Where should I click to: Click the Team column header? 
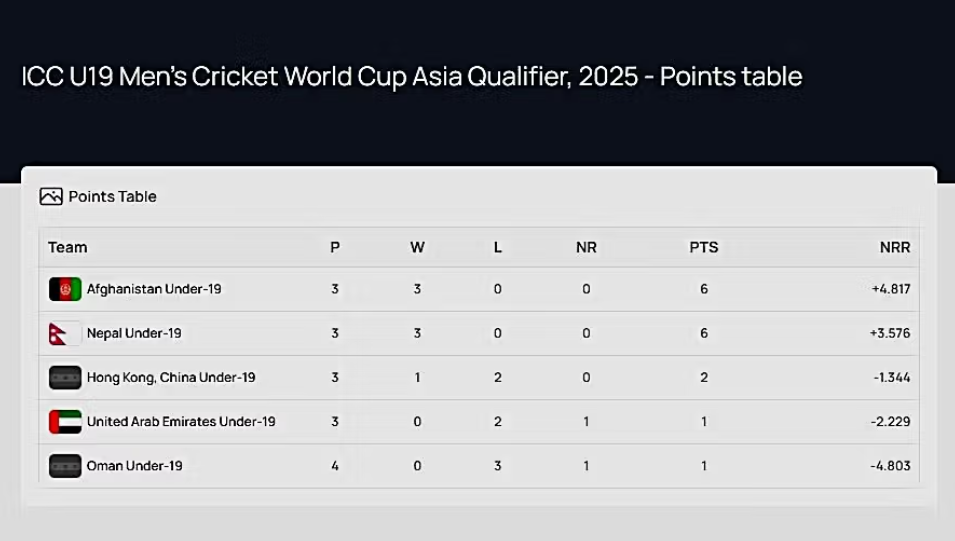[68, 247]
